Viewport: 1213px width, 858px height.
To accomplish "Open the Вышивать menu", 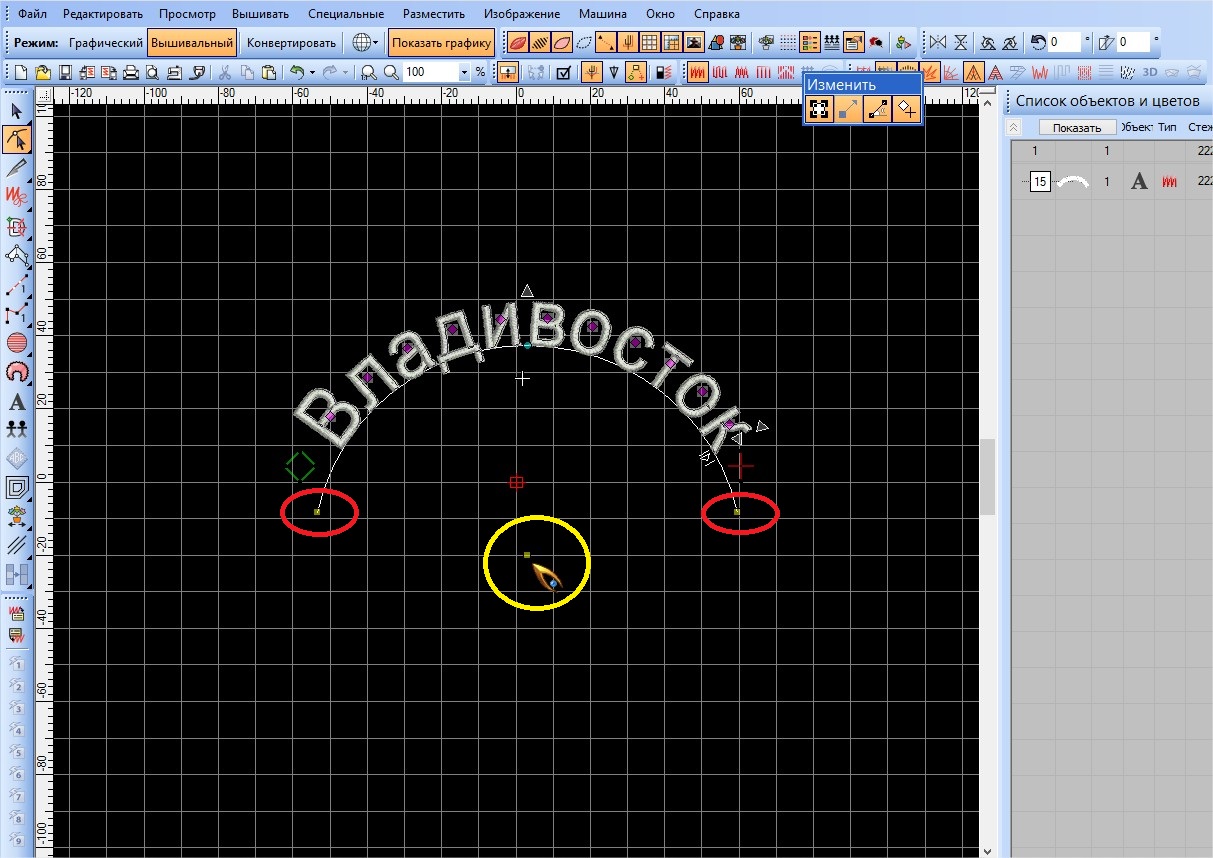I will [260, 14].
